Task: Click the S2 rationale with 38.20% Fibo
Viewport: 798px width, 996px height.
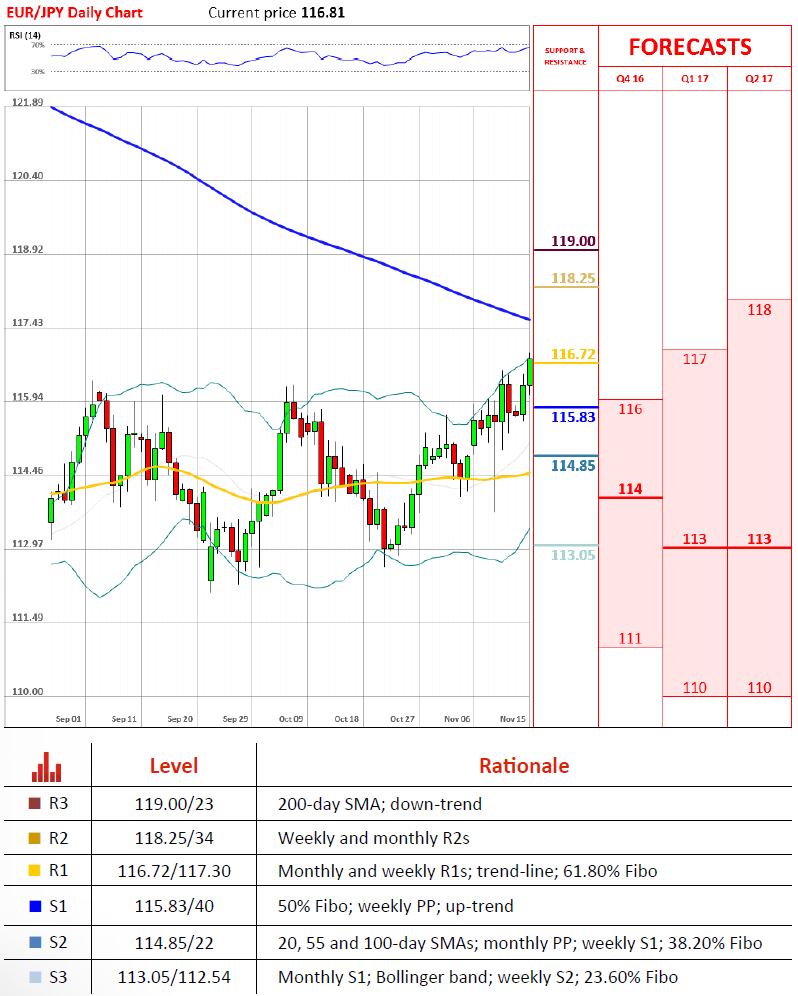Action: [x=520, y=943]
